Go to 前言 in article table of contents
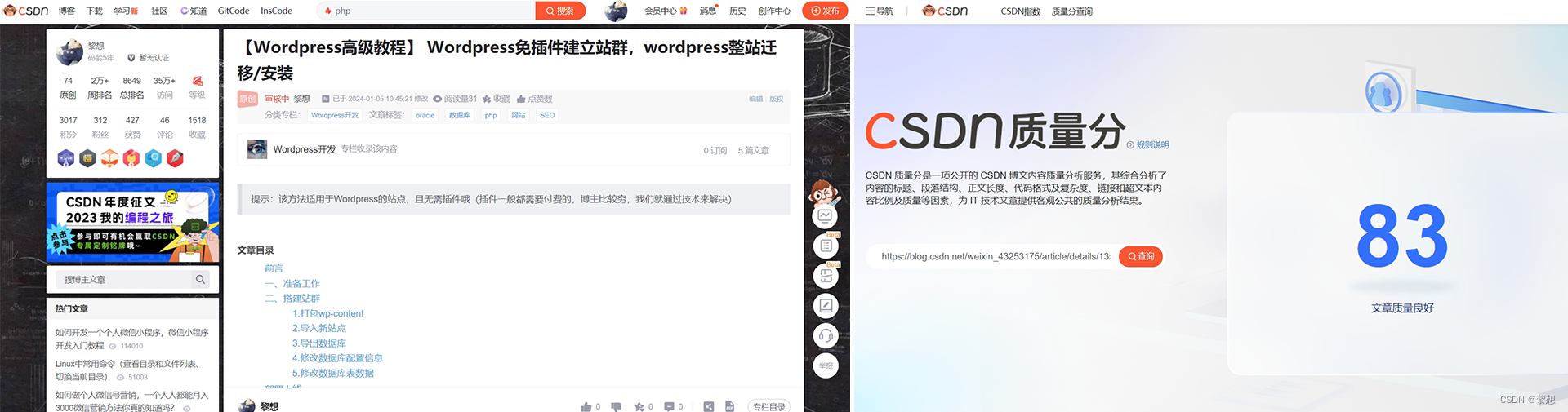 click(274, 268)
